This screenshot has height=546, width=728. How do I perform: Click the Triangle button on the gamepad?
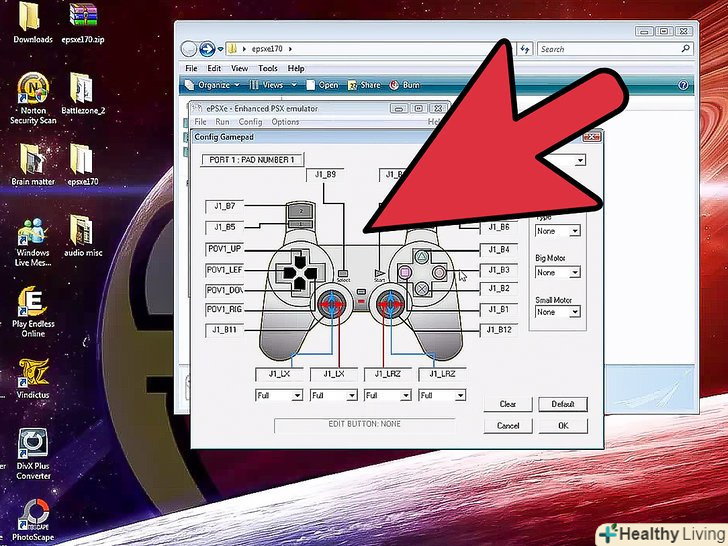[422, 256]
